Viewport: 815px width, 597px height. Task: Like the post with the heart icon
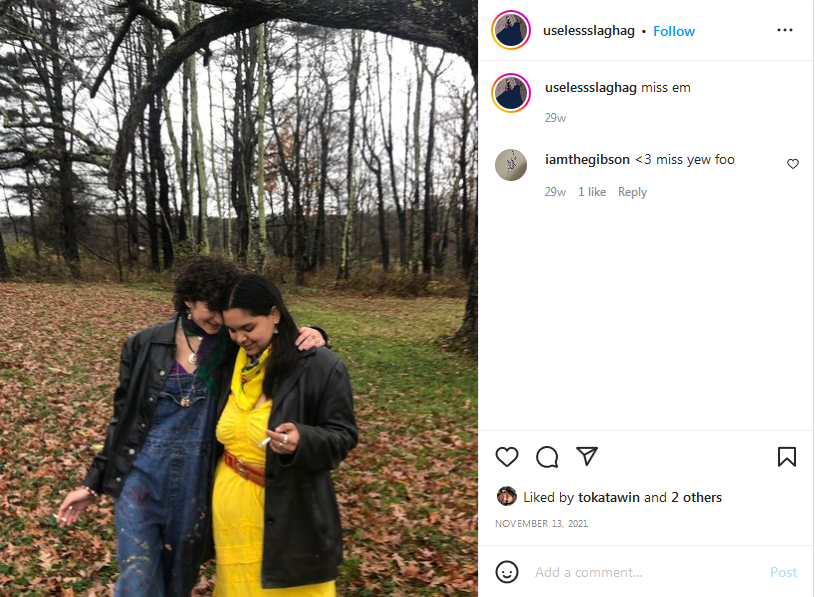pyautogui.click(x=506, y=457)
